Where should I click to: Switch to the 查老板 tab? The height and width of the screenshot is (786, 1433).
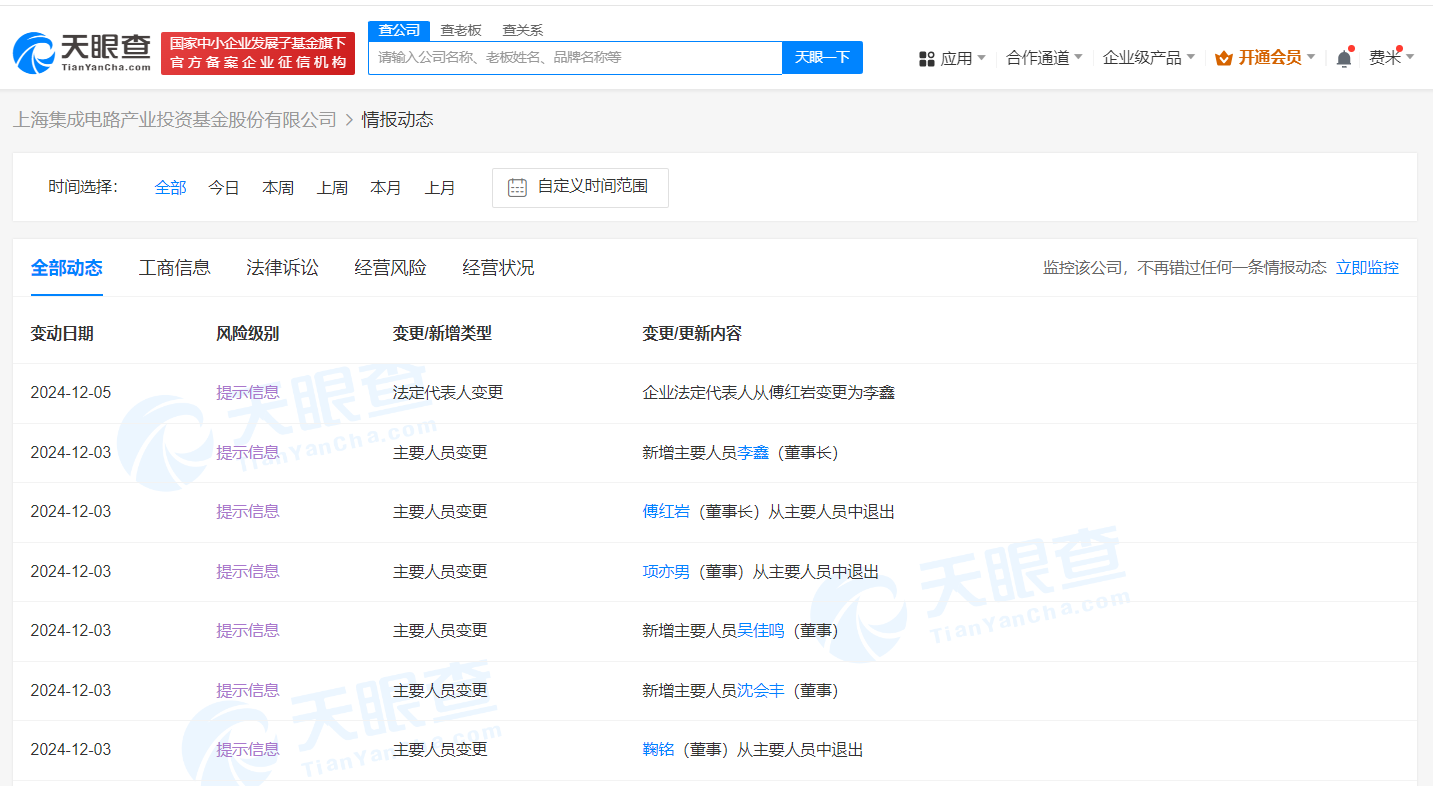(x=461, y=30)
